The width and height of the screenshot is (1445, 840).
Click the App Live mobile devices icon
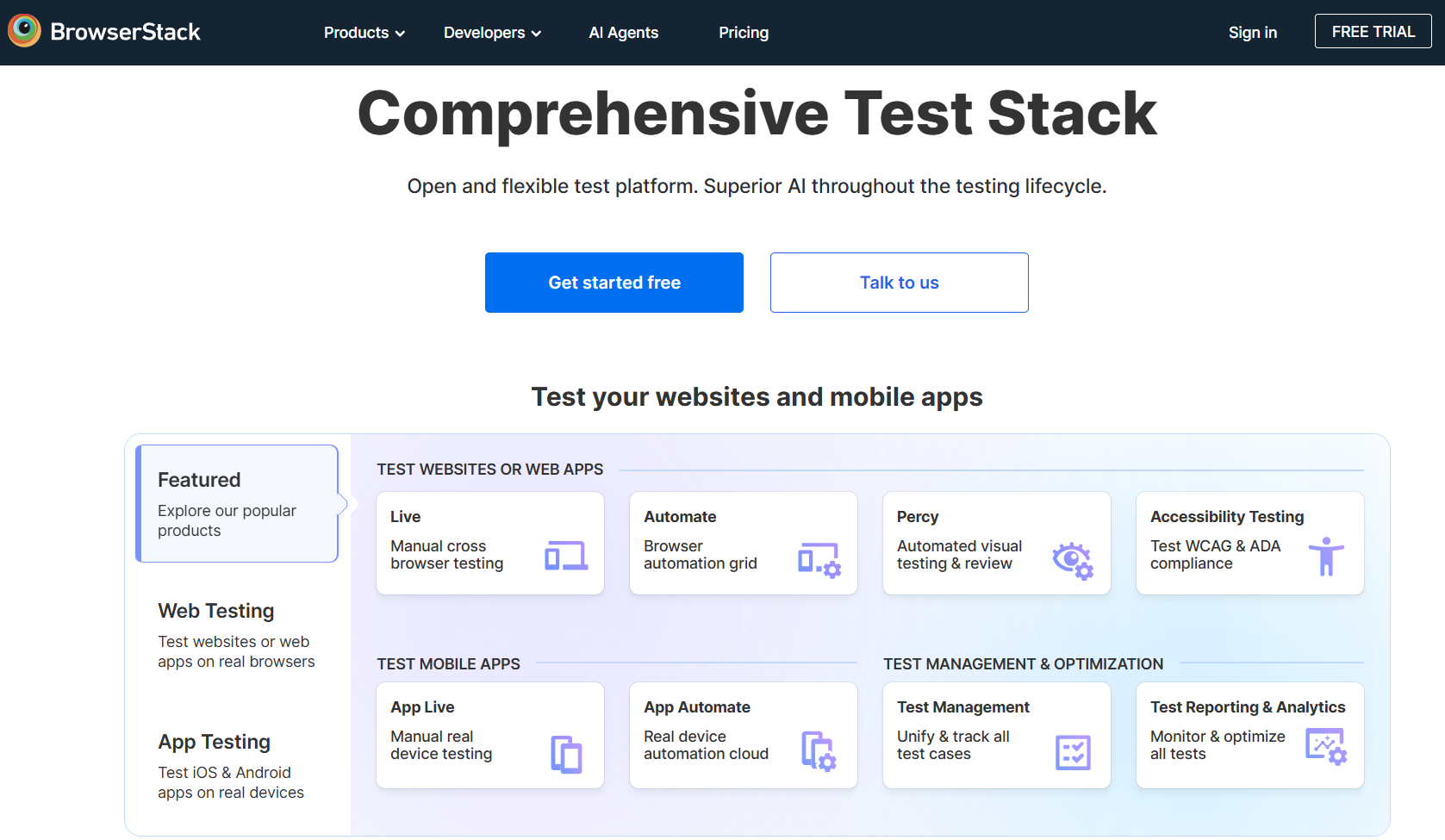[x=566, y=754]
